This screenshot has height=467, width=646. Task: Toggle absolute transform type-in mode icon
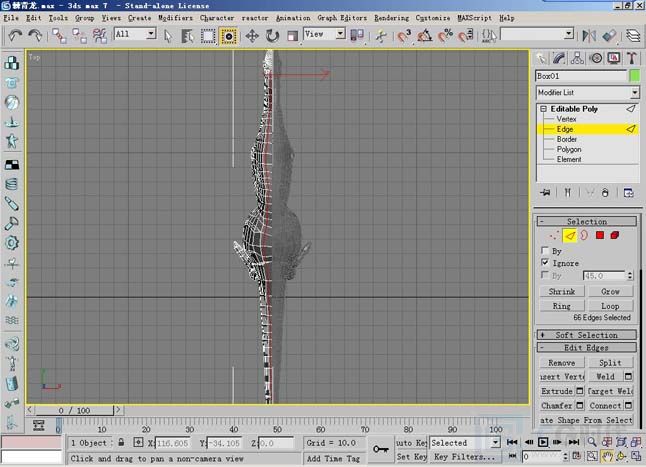[138, 443]
